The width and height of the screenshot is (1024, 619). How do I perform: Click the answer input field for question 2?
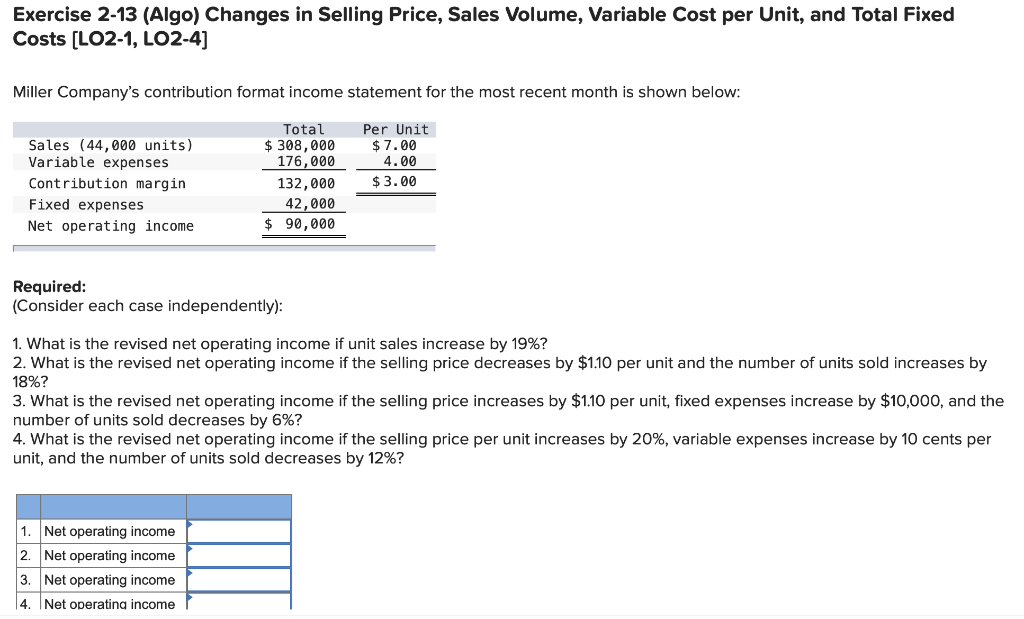(240, 555)
